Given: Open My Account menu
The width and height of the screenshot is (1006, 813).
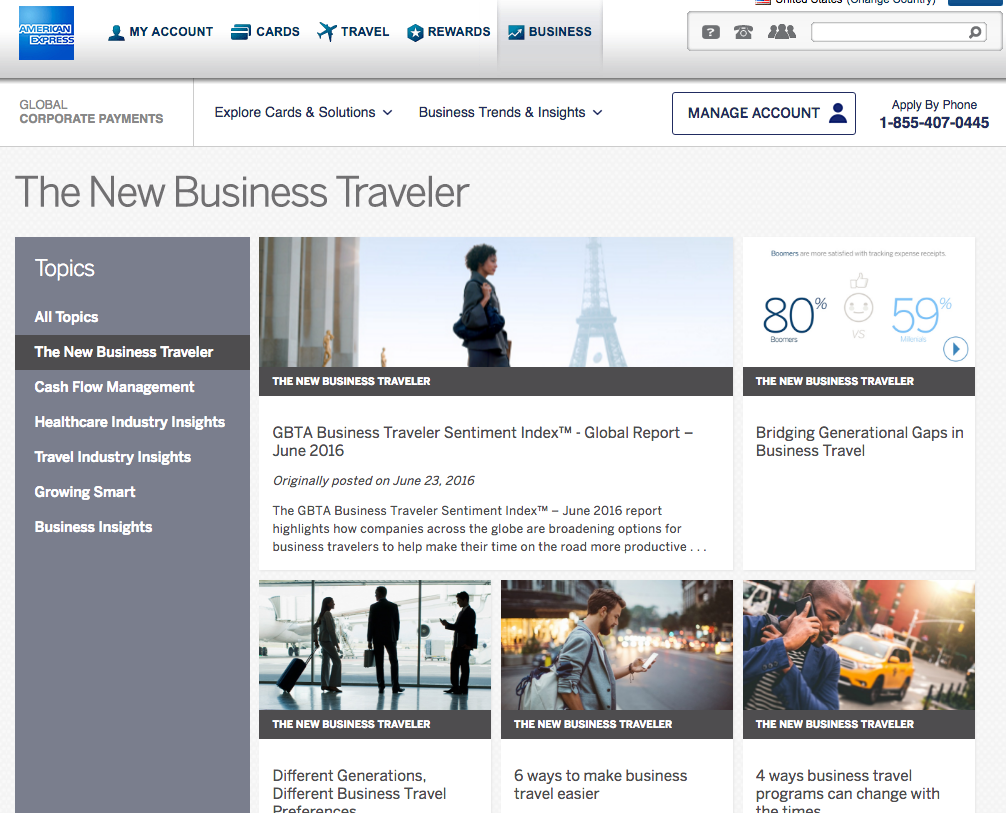Looking at the screenshot, I should [160, 32].
